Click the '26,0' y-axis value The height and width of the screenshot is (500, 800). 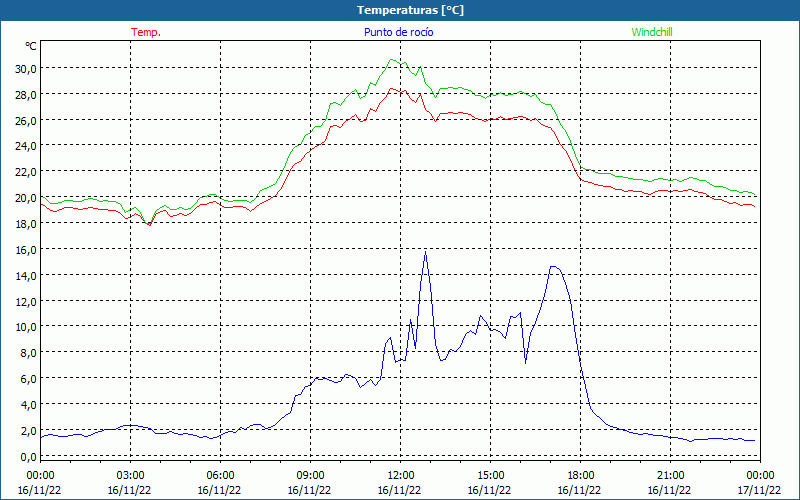pos(25,121)
